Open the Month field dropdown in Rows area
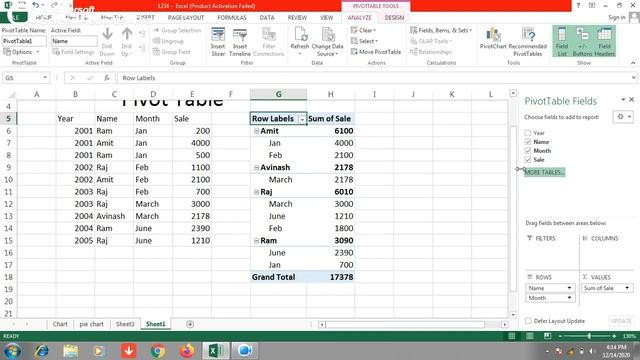 569,298
